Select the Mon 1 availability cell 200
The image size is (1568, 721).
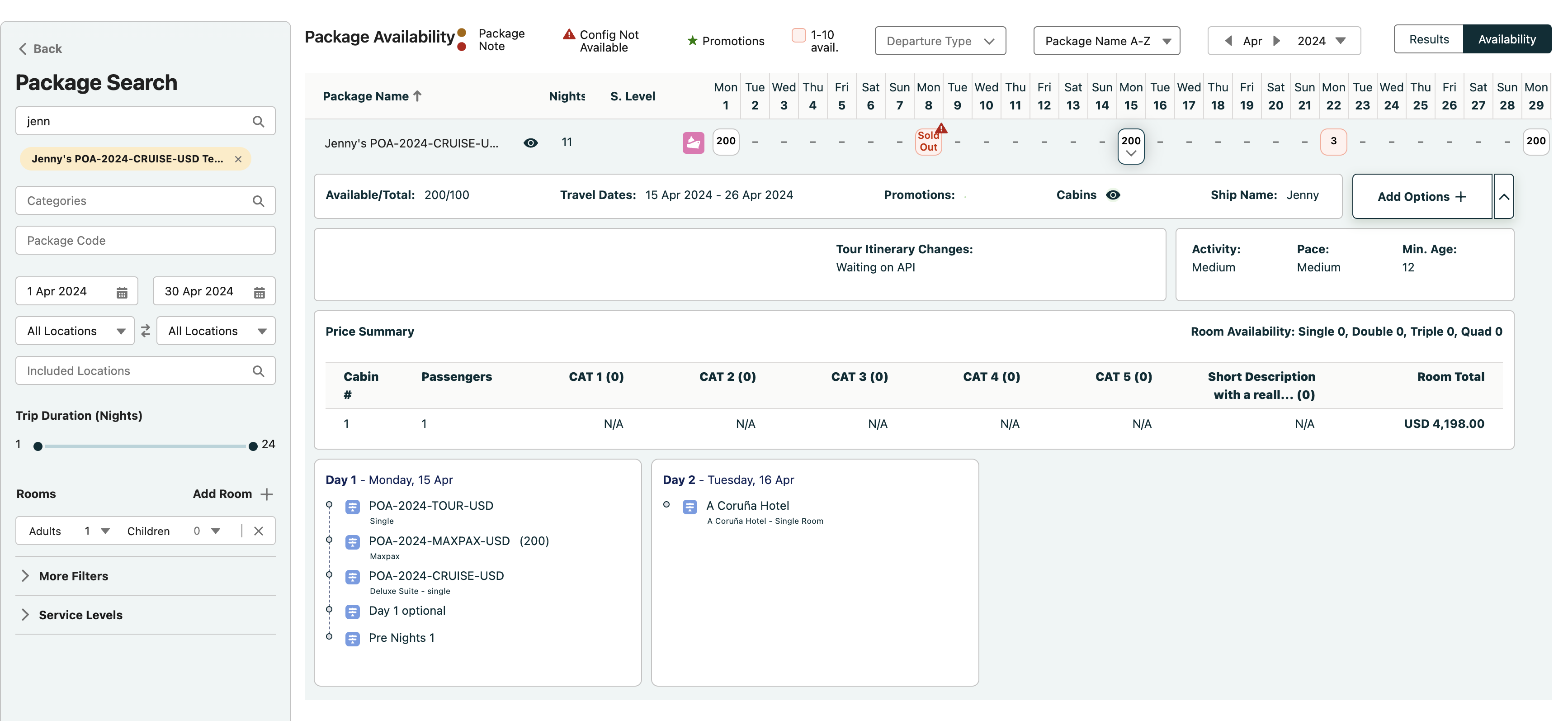(x=726, y=141)
